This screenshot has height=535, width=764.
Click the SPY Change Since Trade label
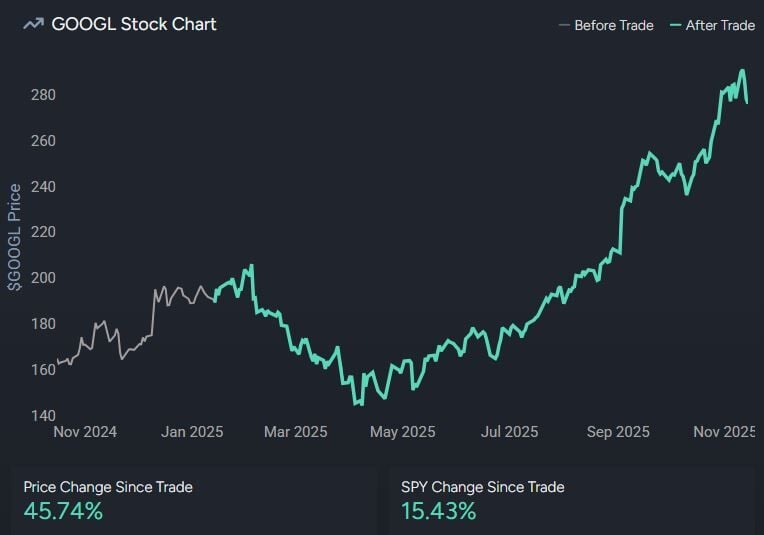[x=482, y=487]
